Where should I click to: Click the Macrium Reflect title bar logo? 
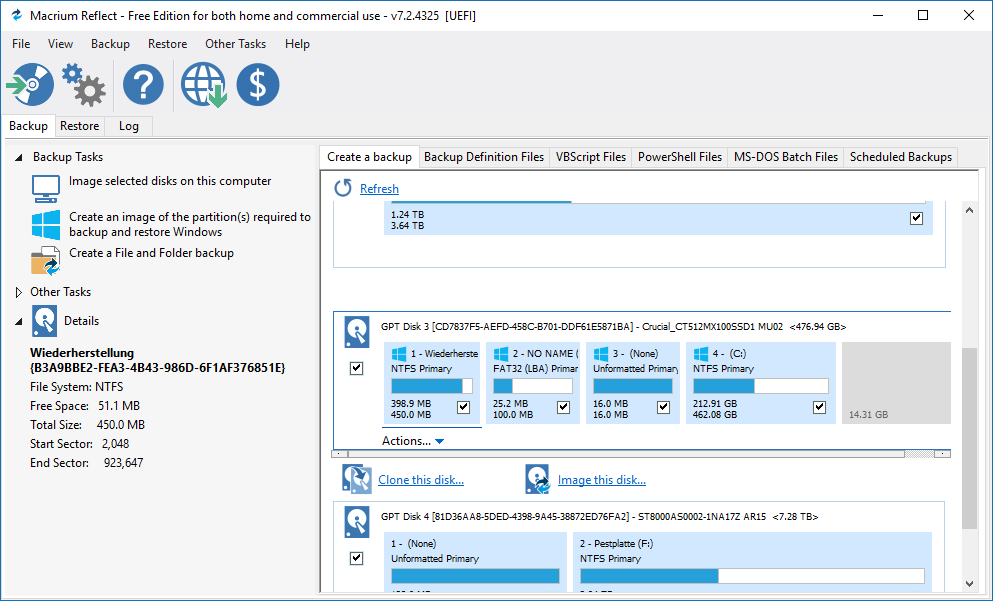(x=16, y=15)
